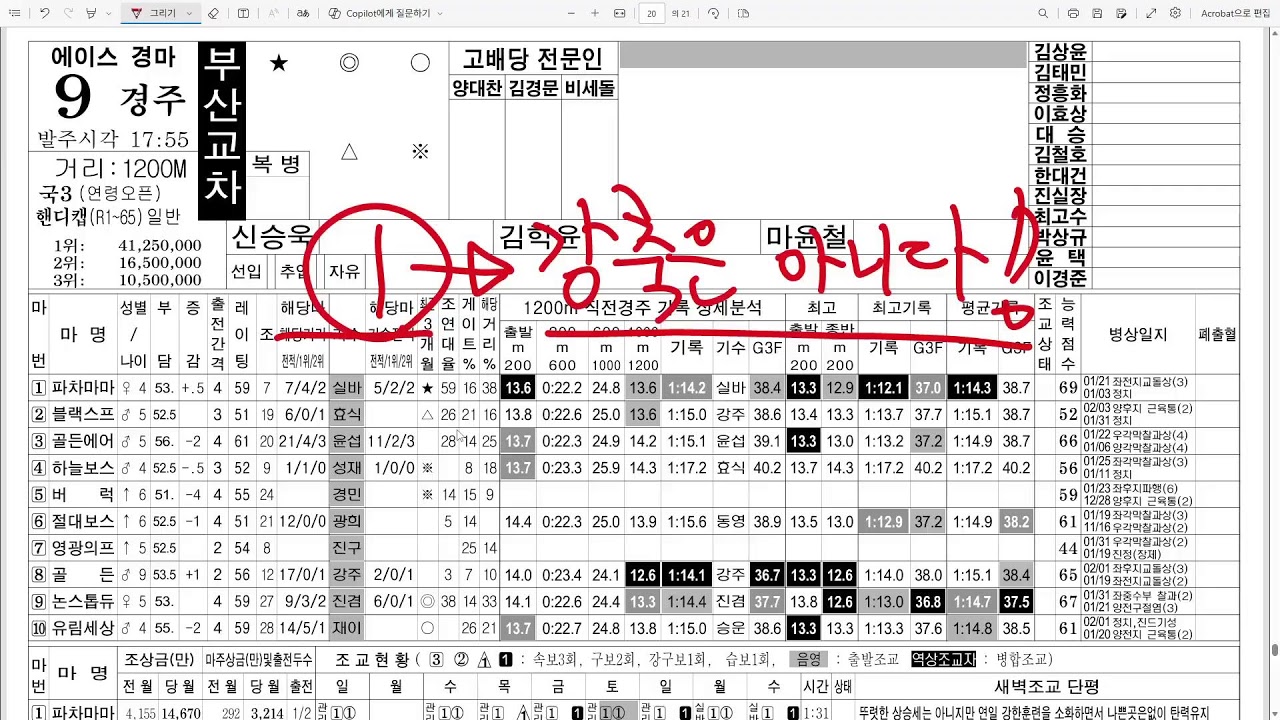This screenshot has height=720, width=1280.
Task: Click the 고배당 전문인 heading
Action: click(x=532, y=59)
